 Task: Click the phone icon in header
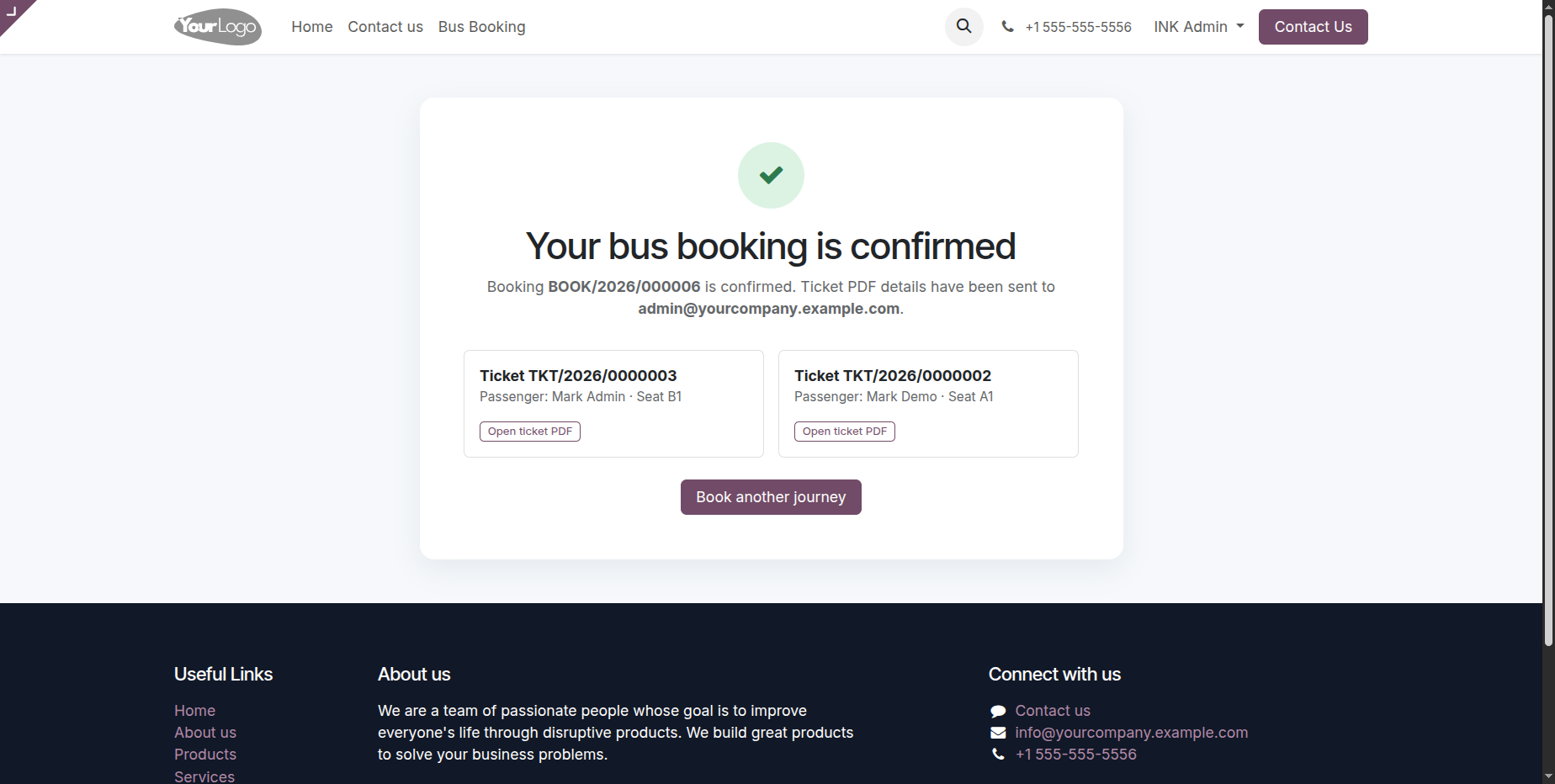pyautogui.click(x=1007, y=27)
